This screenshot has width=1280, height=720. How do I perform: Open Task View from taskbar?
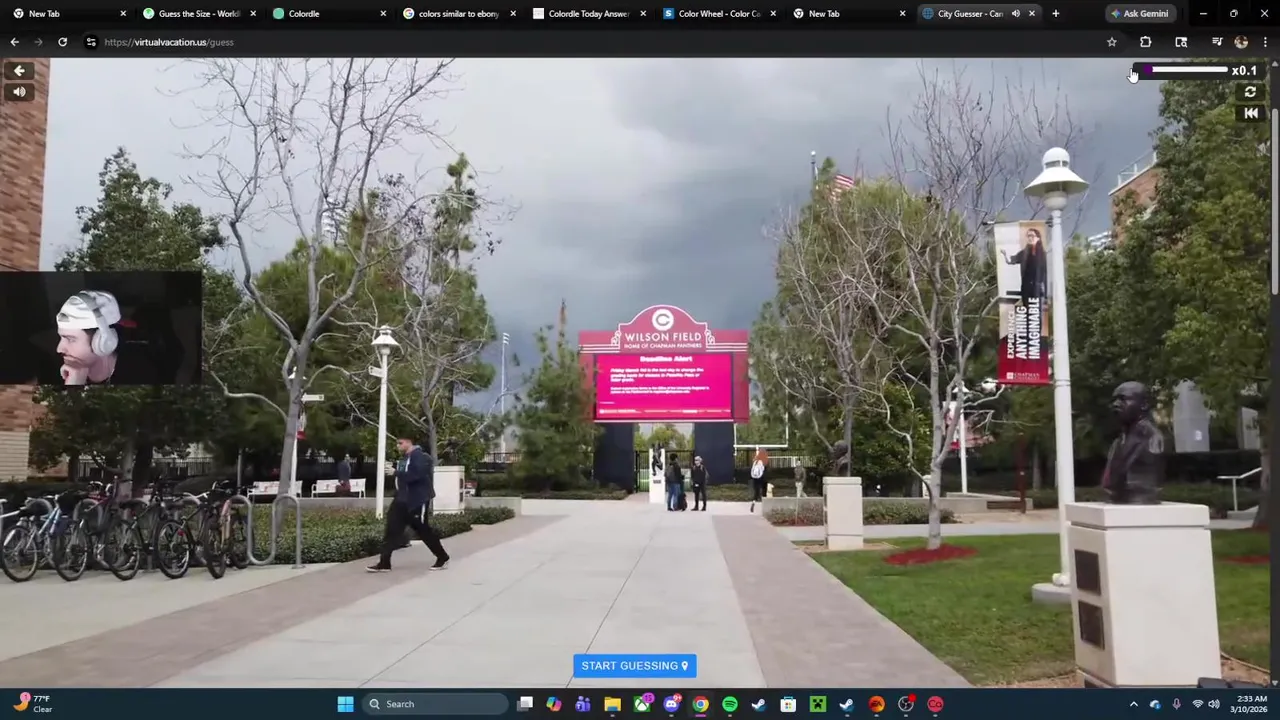pyautogui.click(x=525, y=704)
